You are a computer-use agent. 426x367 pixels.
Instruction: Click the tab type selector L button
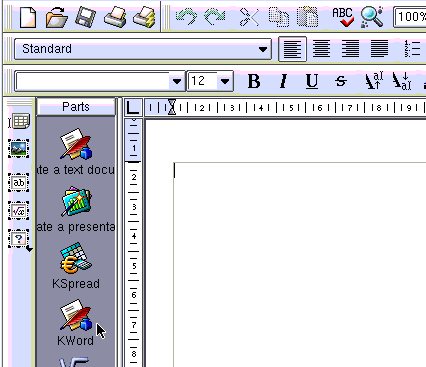[133, 107]
